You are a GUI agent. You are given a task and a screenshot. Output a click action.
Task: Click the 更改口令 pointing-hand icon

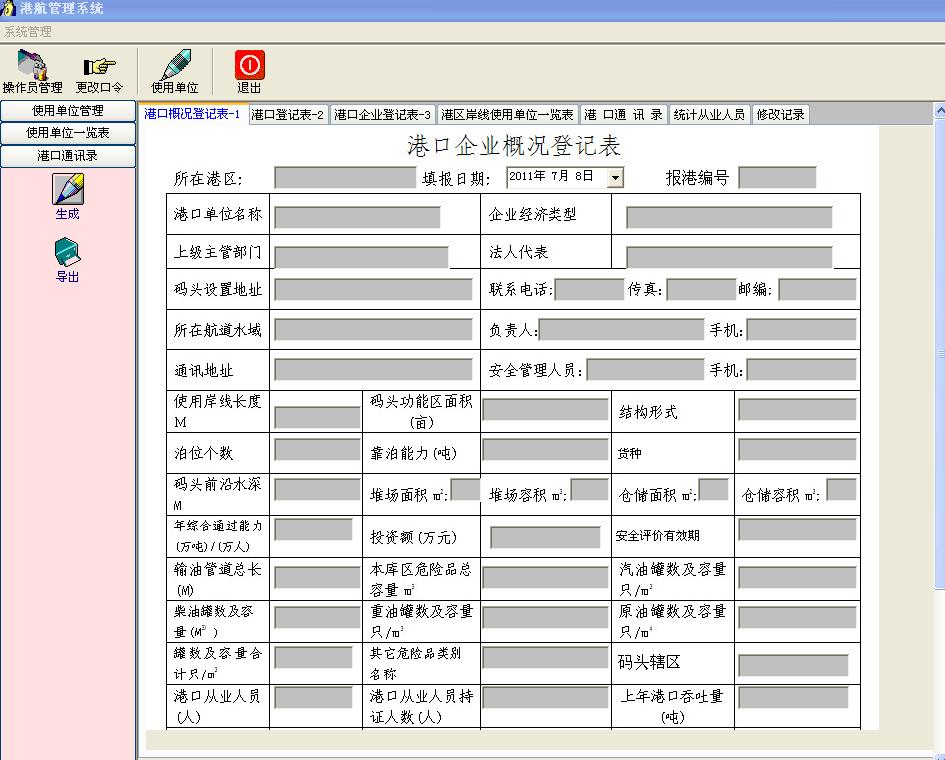(x=99, y=66)
